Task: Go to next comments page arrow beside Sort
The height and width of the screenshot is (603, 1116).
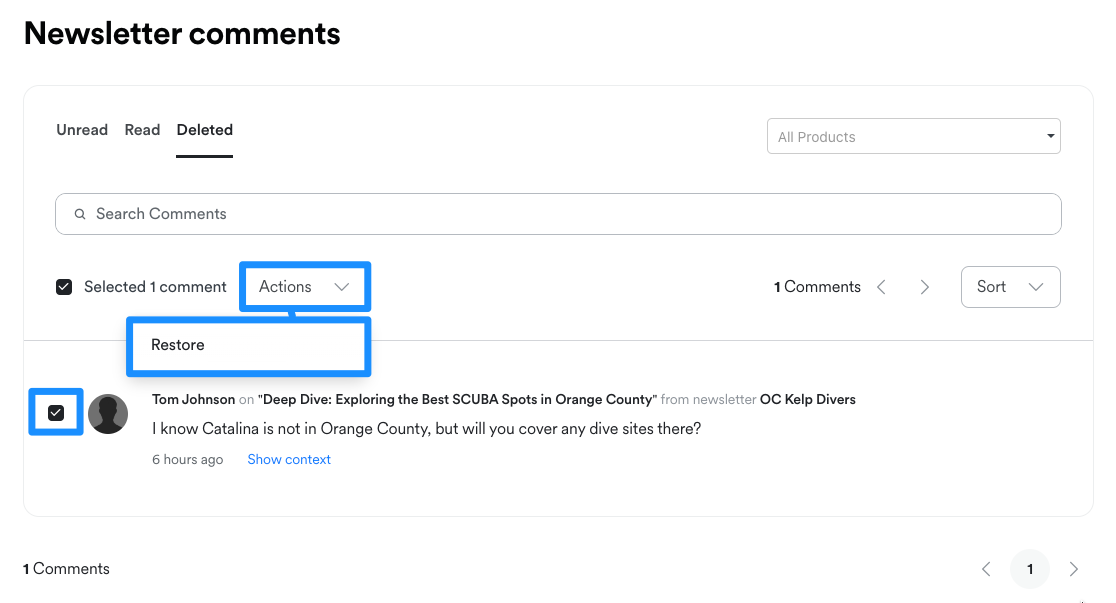Action: pyautogui.click(x=925, y=287)
